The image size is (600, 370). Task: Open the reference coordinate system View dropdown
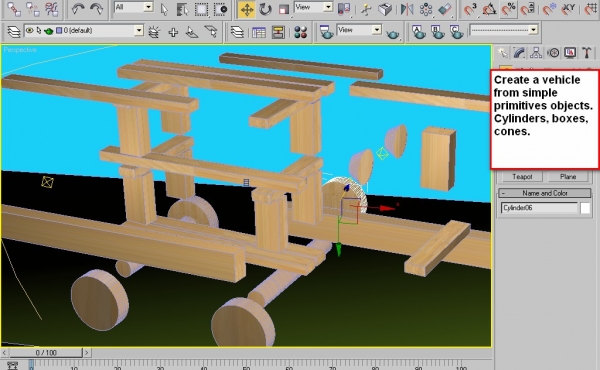click(313, 7)
